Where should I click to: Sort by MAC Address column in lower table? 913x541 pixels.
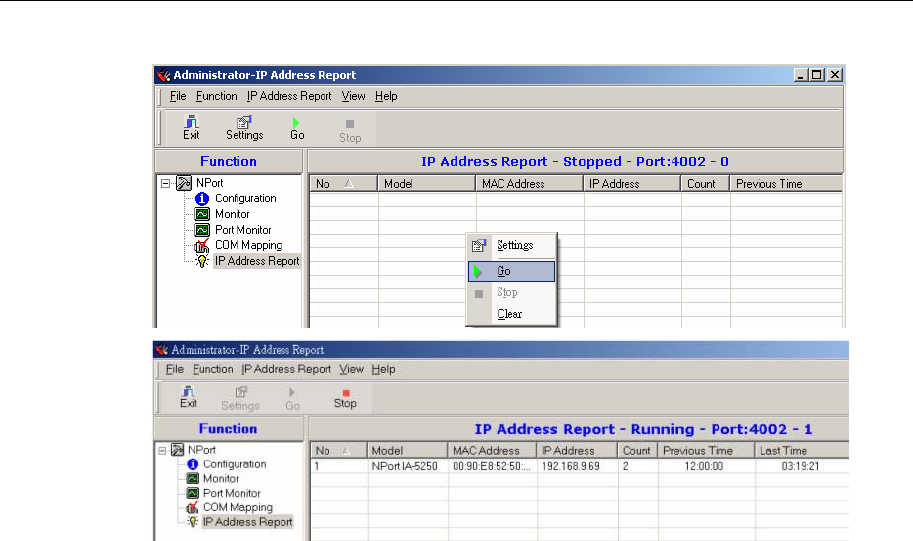[x=493, y=451]
